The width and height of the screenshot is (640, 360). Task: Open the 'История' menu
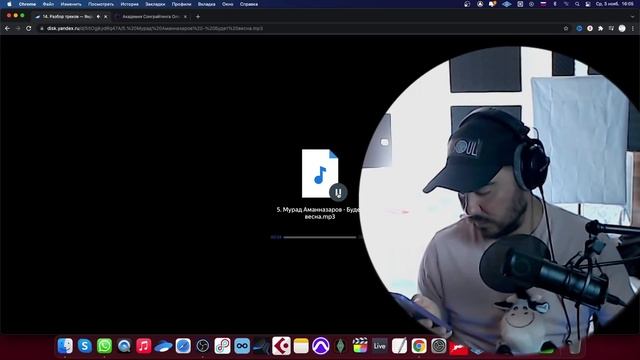tap(129, 4)
